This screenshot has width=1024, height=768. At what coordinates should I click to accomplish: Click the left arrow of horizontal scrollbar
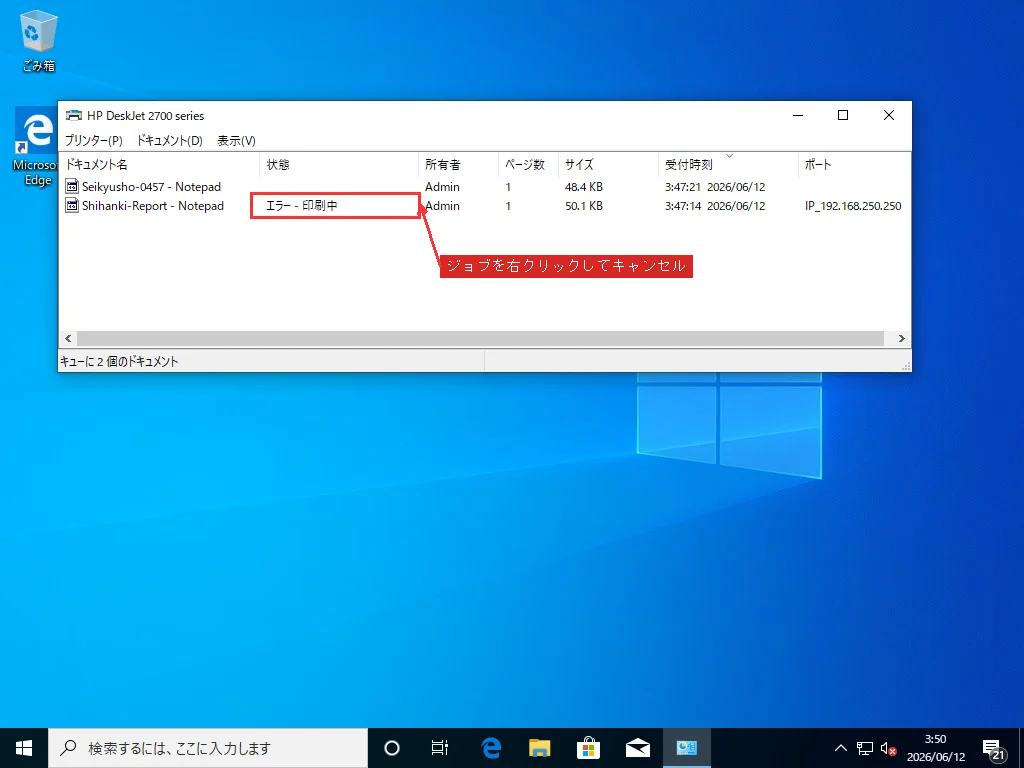click(68, 338)
